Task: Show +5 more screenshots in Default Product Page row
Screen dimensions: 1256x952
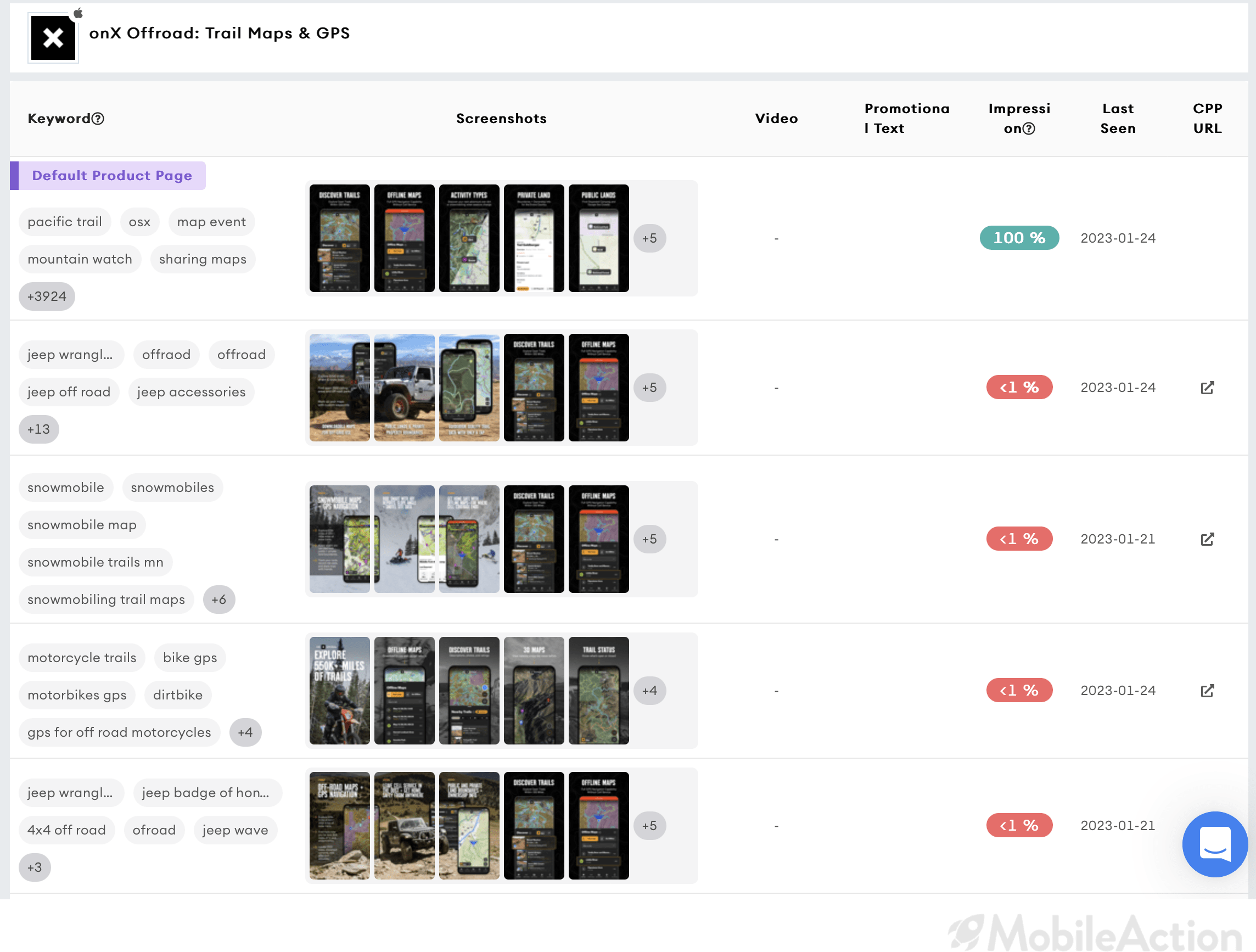Action: click(649, 238)
